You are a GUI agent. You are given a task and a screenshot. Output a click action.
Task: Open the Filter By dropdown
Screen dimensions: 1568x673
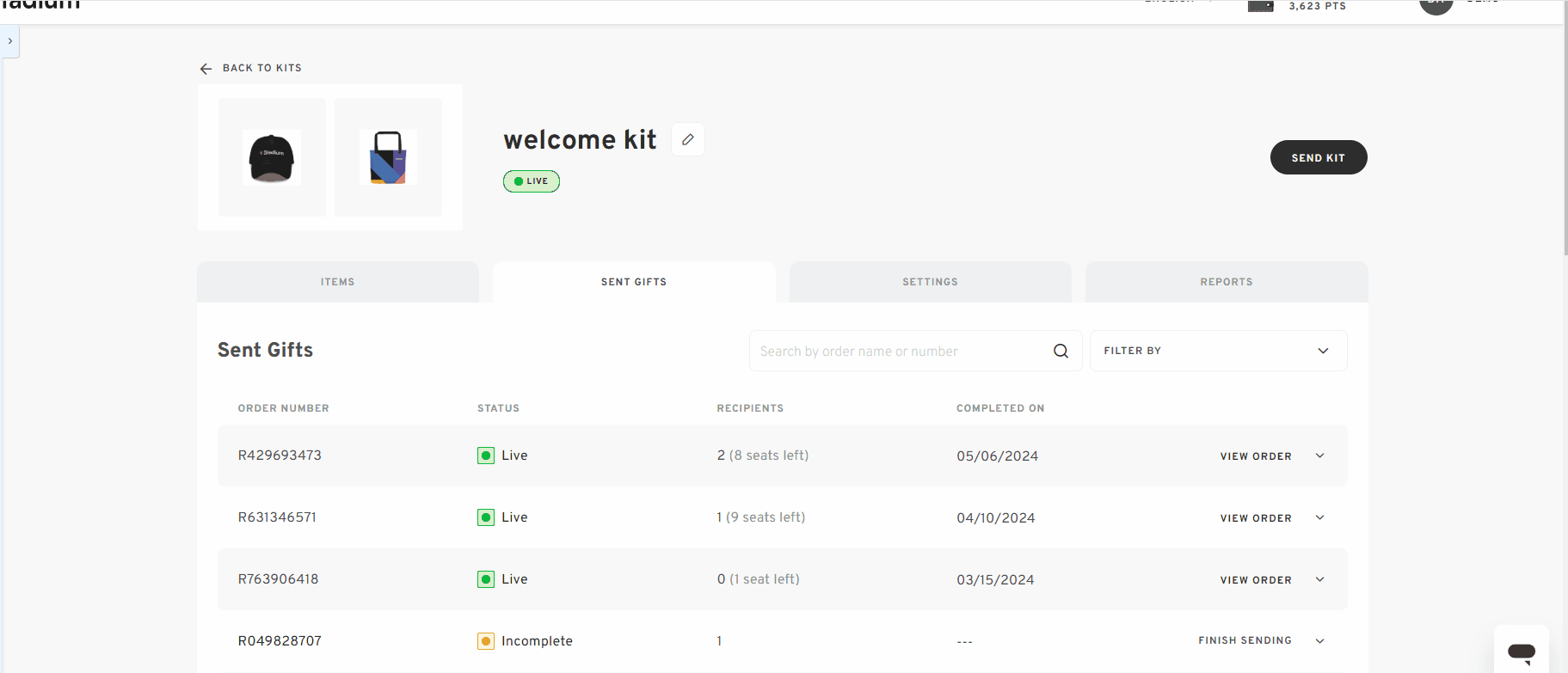[x=1218, y=351]
